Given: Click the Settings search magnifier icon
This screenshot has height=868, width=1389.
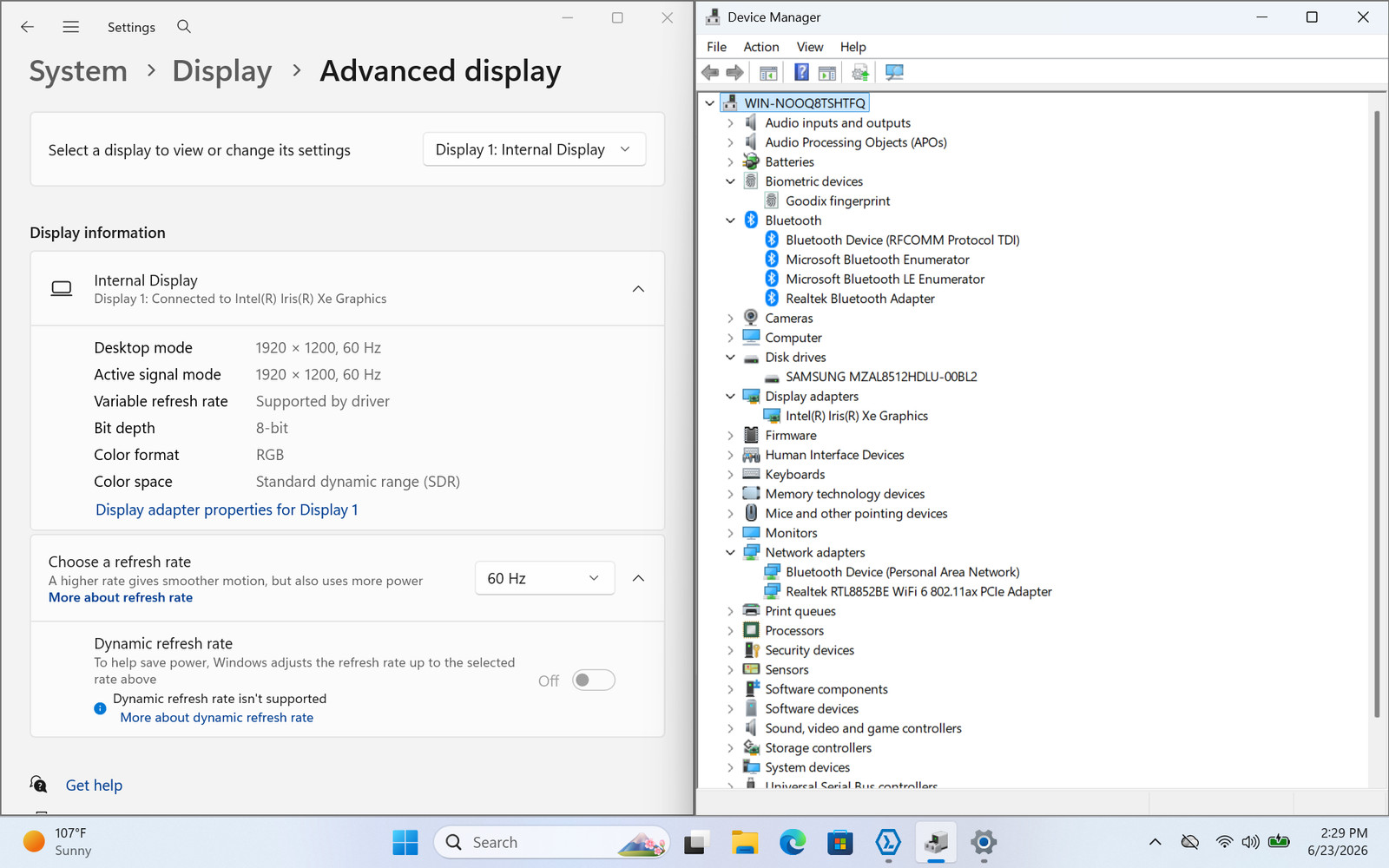Looking at the screenshot, I should pyautogui.click(x=184, y=27).
